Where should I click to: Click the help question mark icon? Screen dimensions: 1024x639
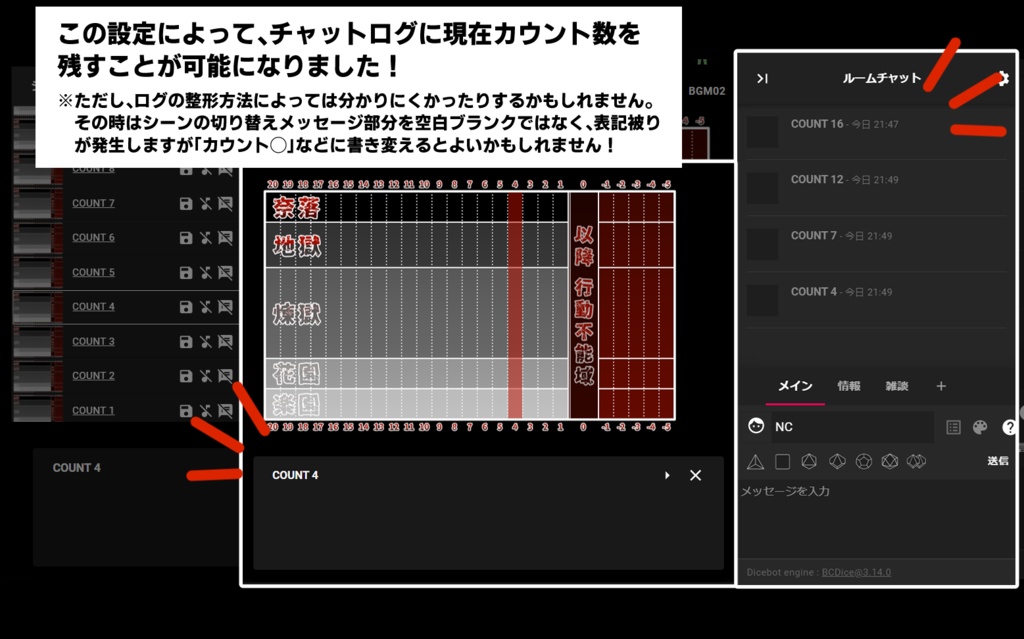point(1009,426)
